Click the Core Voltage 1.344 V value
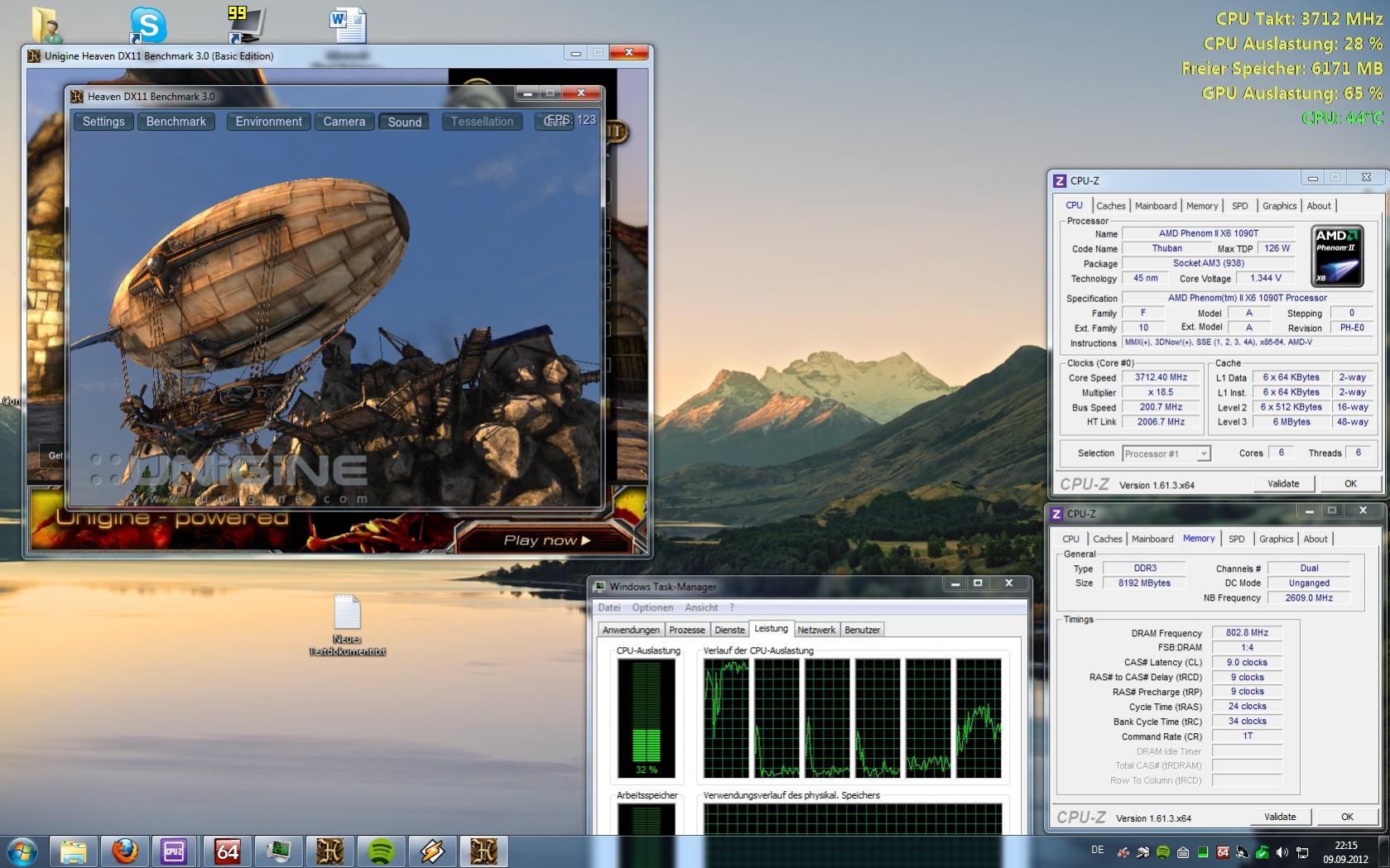The image size is (1390, 868). tap(1266, 278)
